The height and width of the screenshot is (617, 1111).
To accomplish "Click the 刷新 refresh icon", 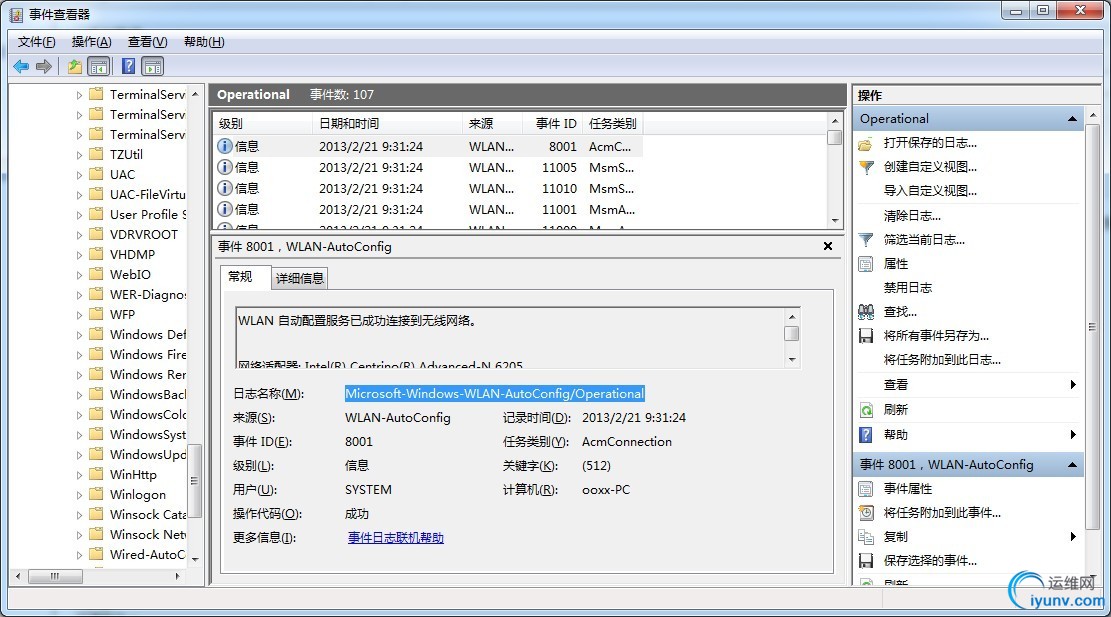I will (866, 410).
